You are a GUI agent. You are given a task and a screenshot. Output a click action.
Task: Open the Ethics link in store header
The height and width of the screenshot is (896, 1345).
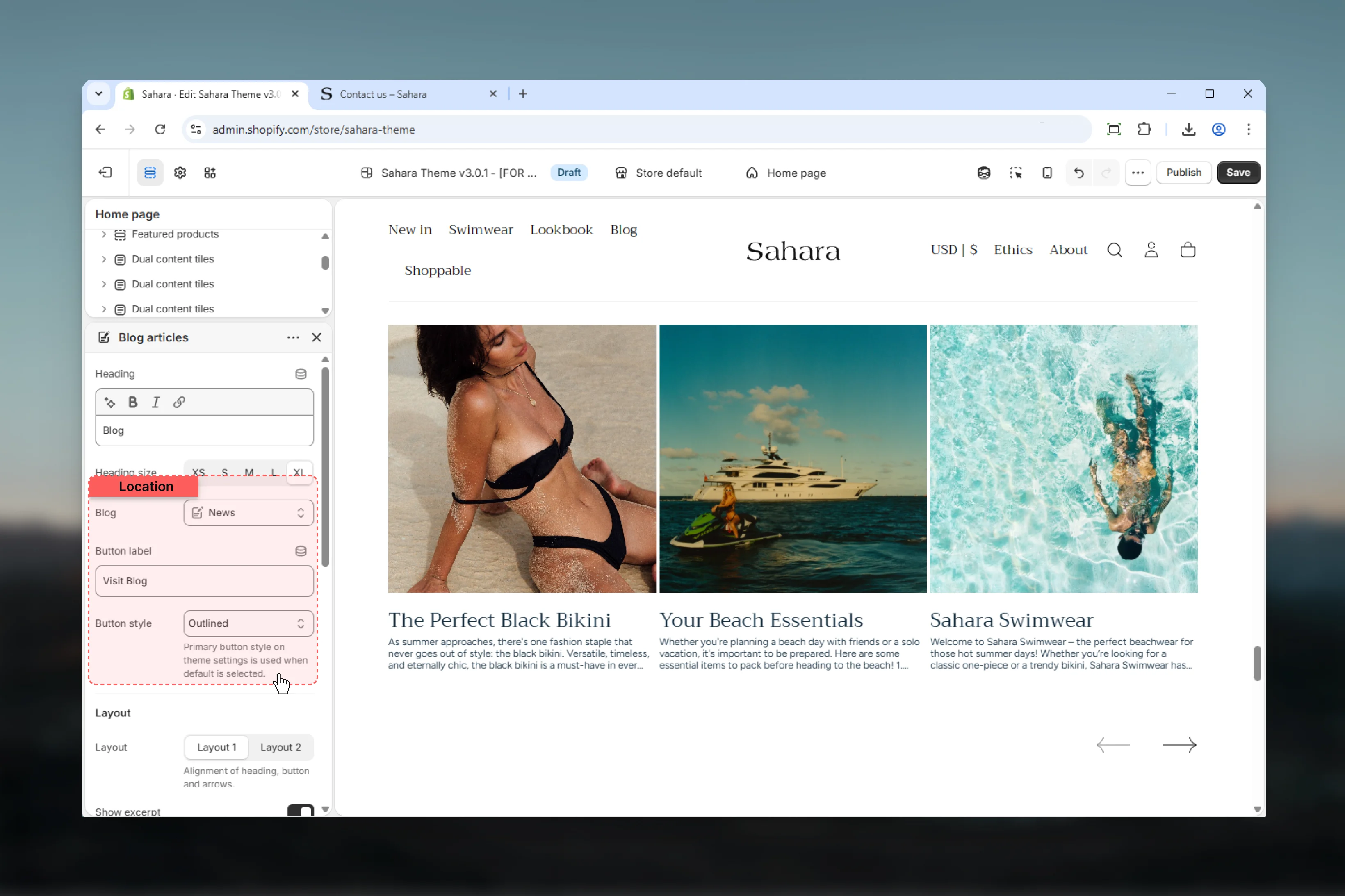[1013, 250]
